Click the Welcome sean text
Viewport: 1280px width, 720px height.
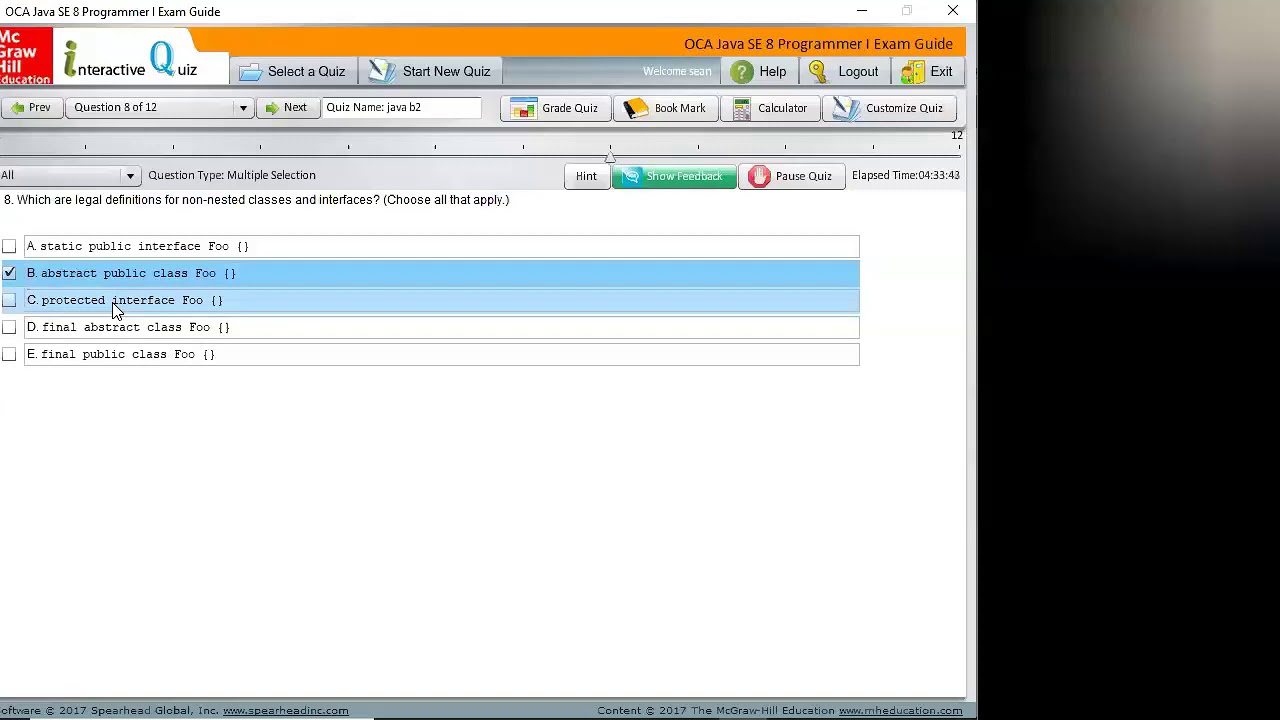[677, 72]
